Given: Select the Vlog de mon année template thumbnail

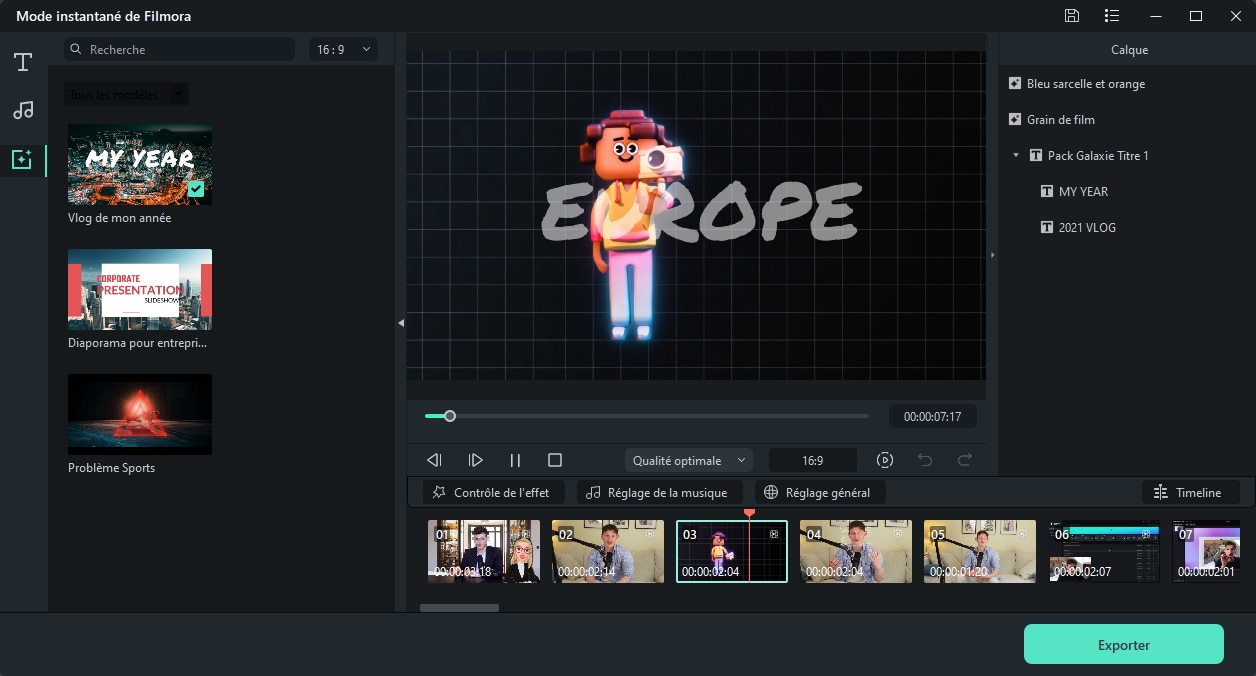Looking at the screenshot, I should pos(140,164).
